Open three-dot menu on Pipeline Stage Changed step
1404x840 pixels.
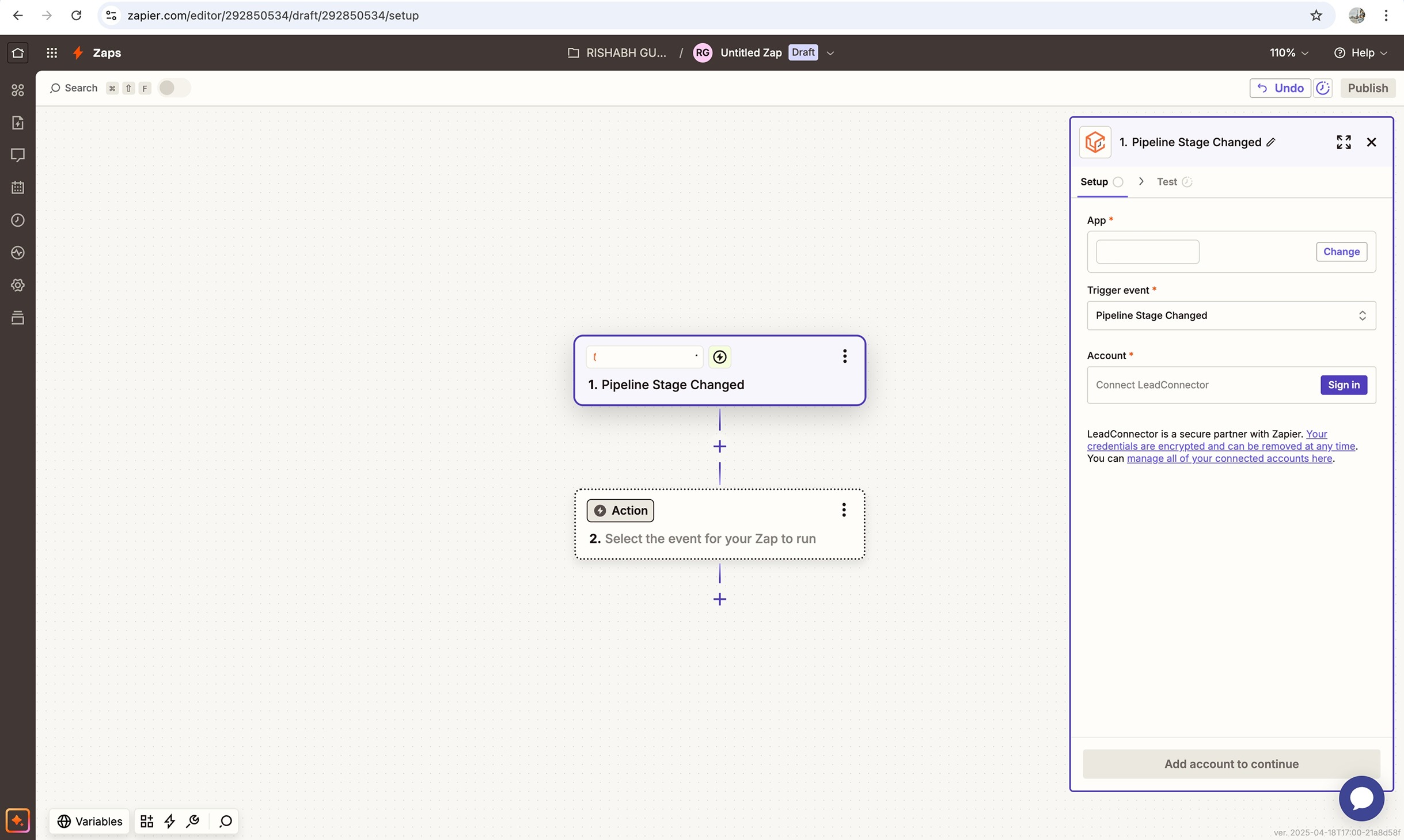[844, 356]
